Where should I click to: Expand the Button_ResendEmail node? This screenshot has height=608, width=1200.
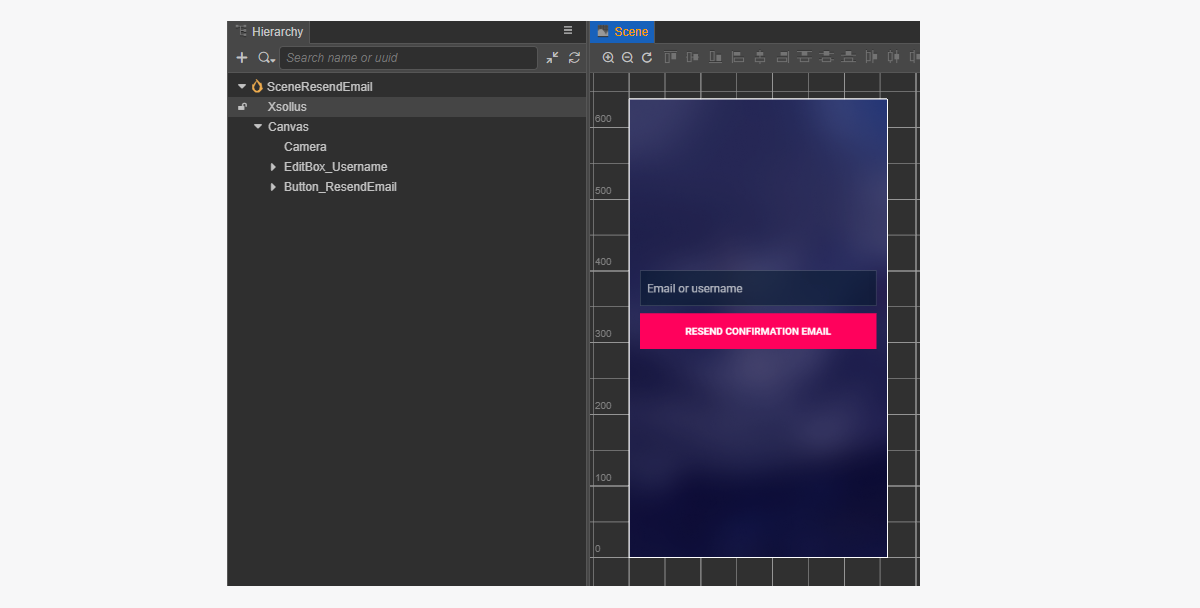click(x=273, y=187)
